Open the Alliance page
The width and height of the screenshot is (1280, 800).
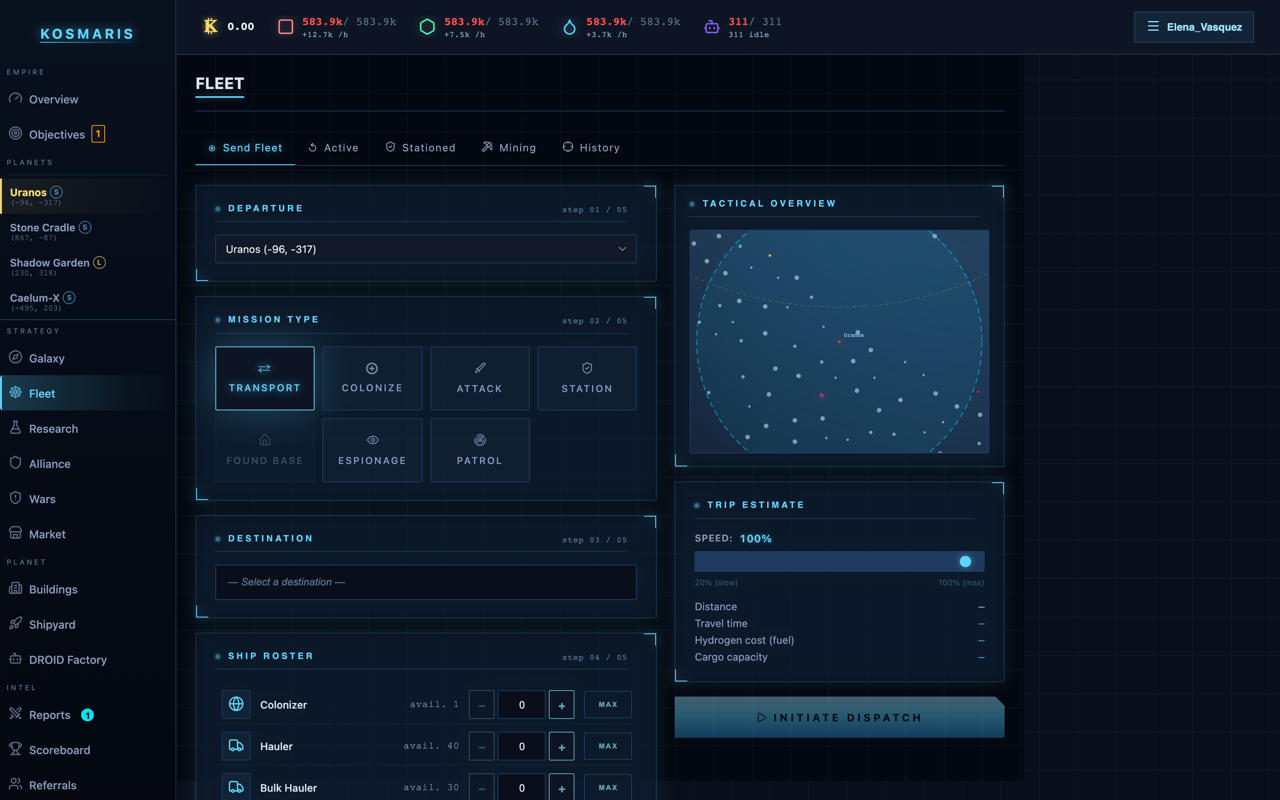tap(88, 464)
